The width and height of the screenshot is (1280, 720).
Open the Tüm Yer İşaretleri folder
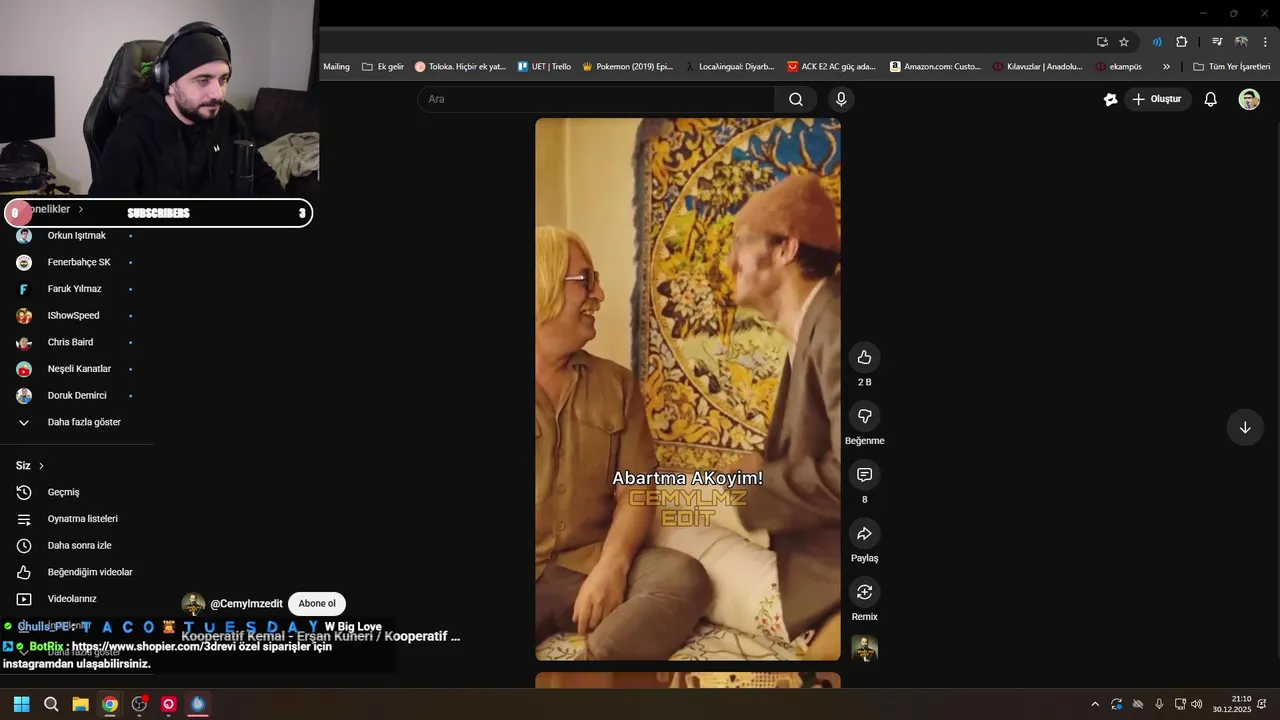click(x=1231, y=67)
